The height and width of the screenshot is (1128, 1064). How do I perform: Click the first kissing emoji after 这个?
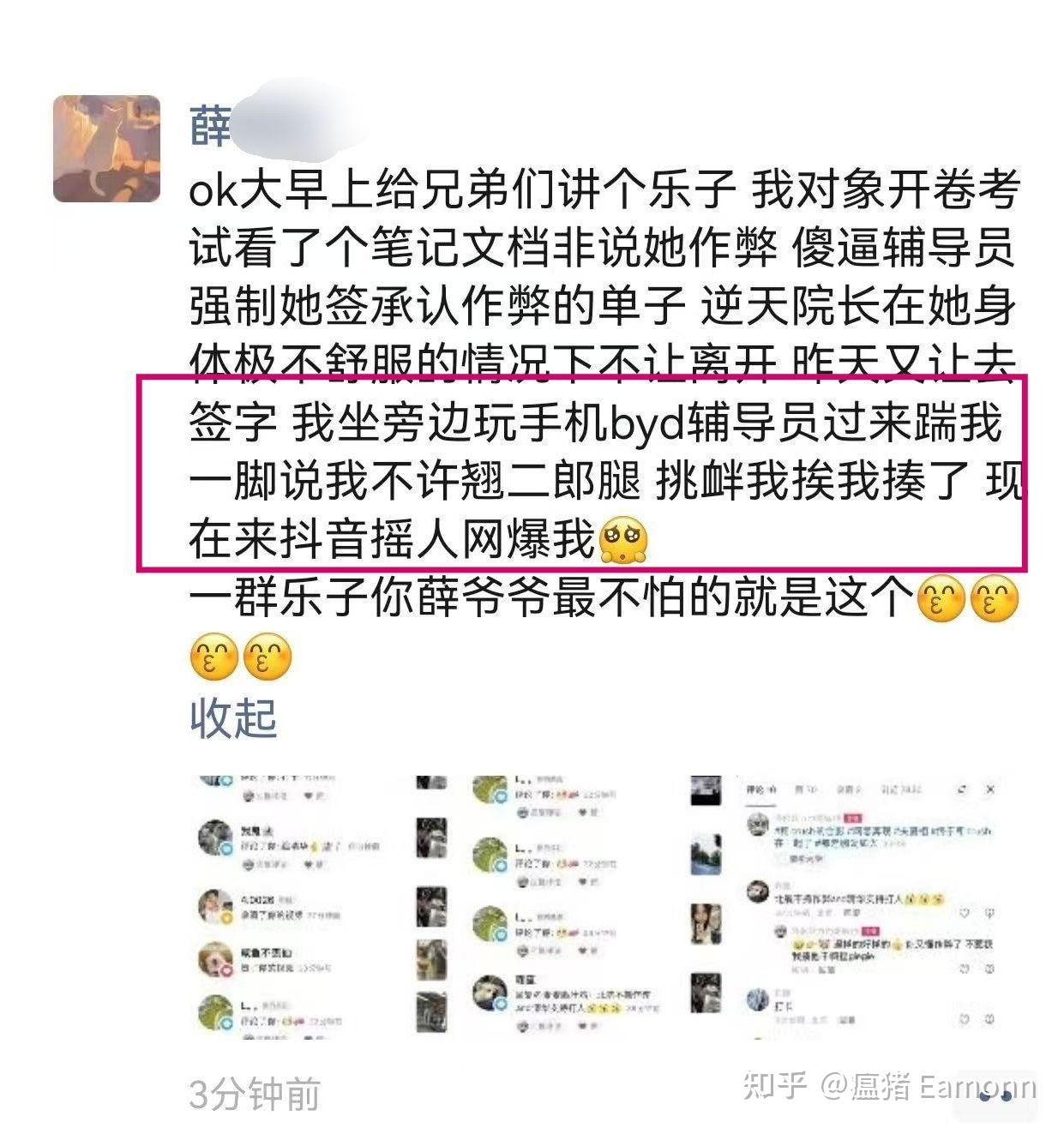pos(941,597)
